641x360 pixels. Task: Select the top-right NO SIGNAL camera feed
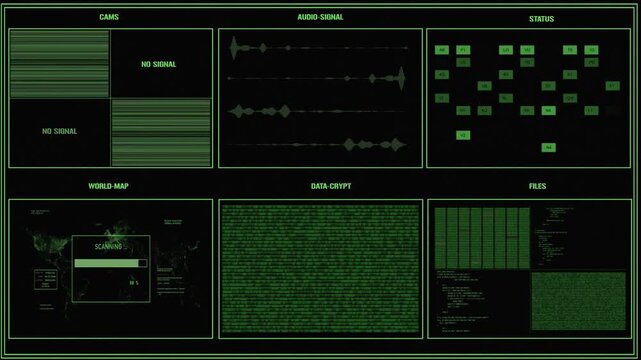[161, 64]
